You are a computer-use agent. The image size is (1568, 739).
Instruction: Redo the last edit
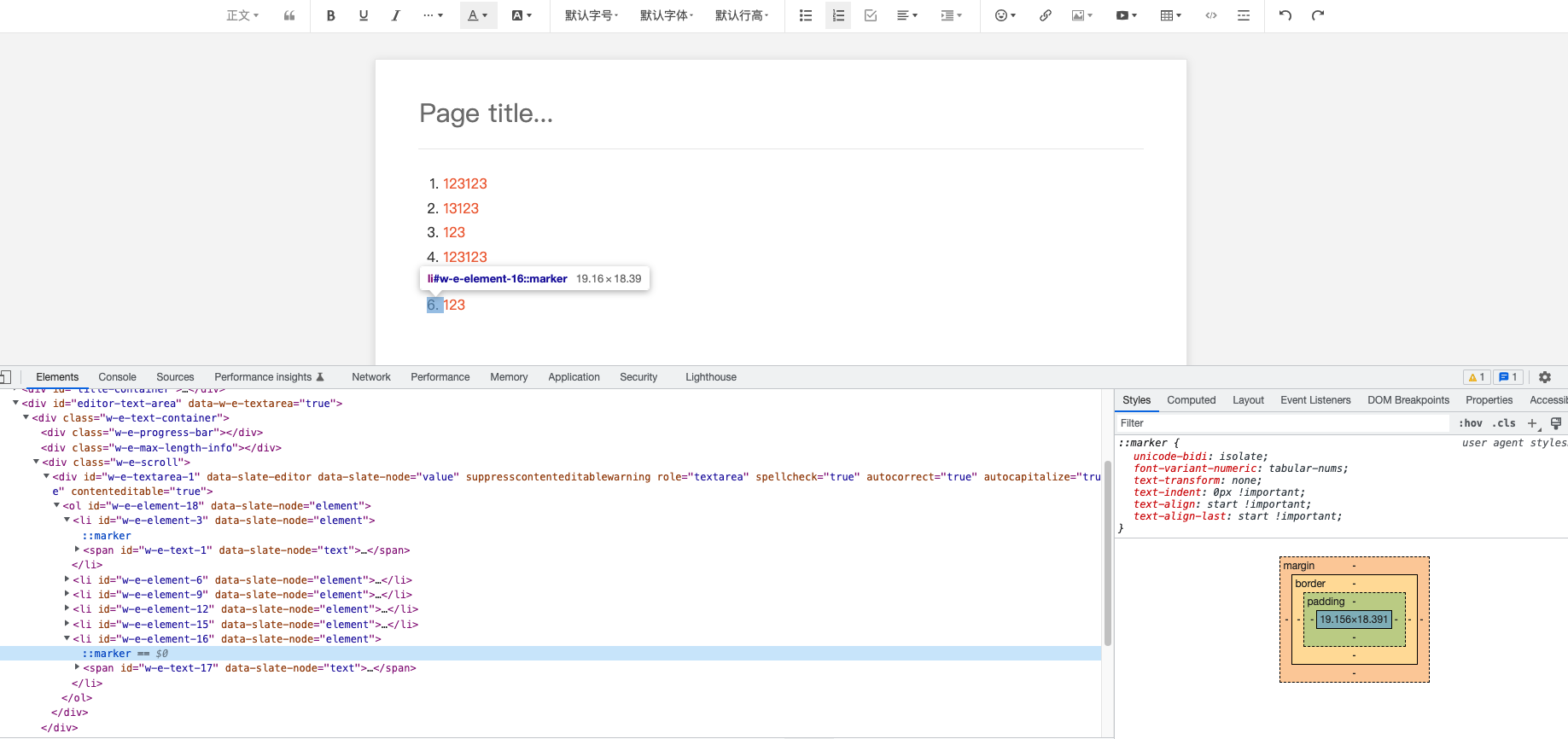tap(1318, 15)
